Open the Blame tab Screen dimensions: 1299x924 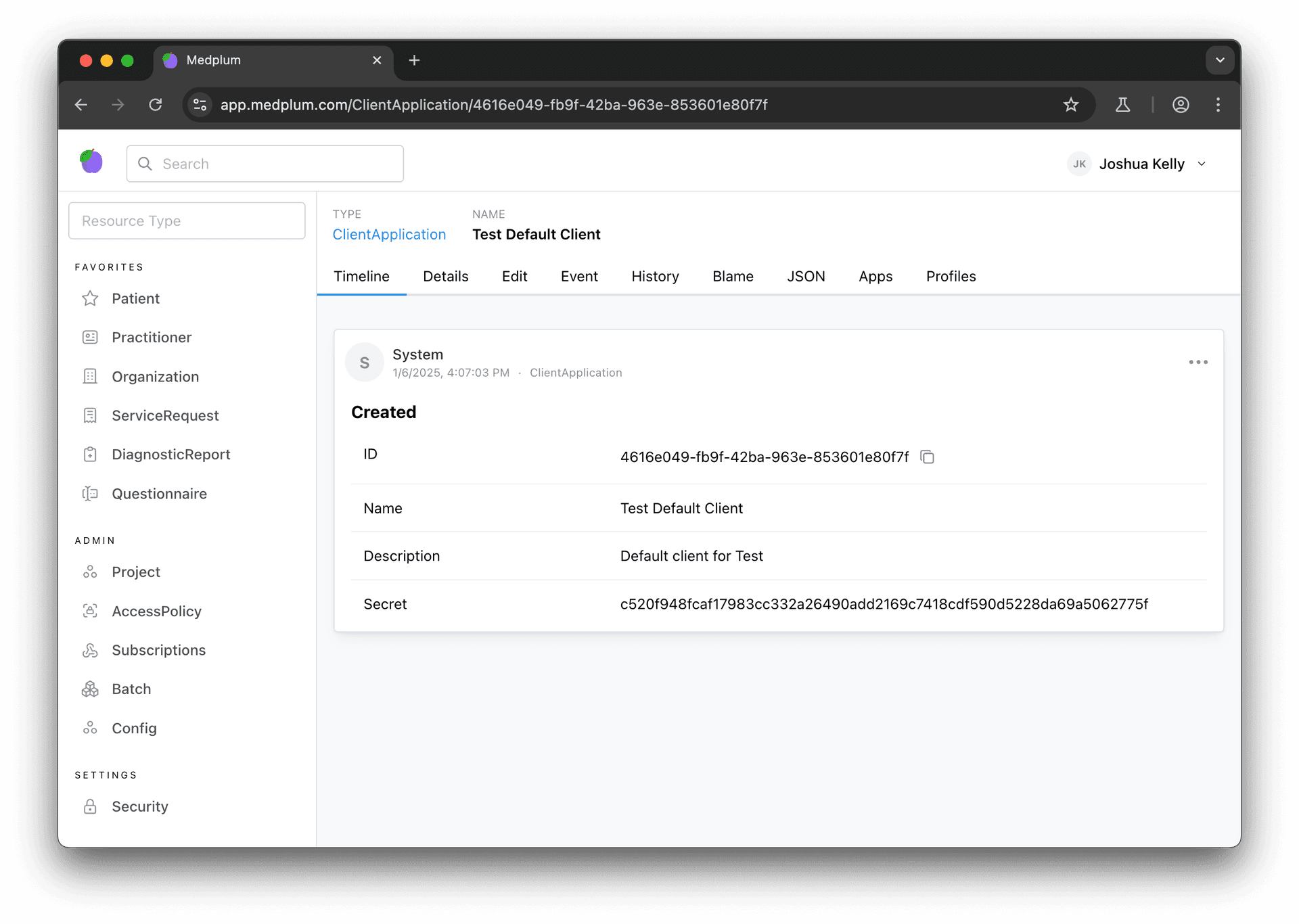(733, 277)
